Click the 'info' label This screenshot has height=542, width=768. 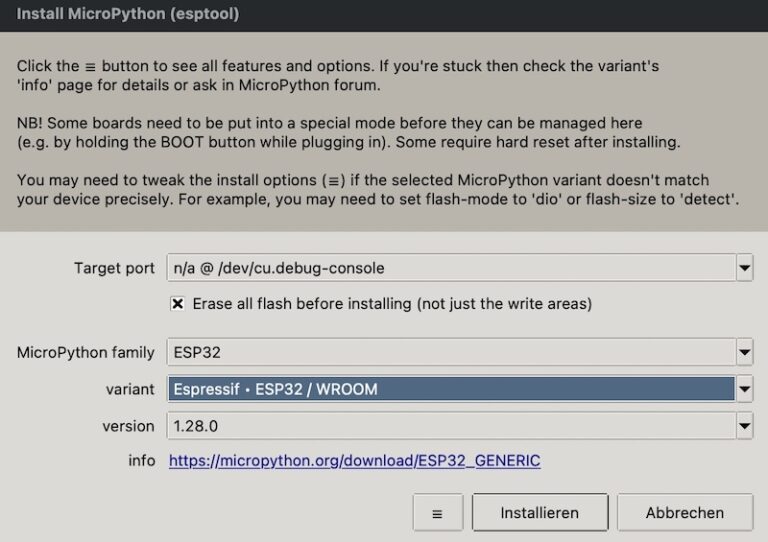point(142,461)
